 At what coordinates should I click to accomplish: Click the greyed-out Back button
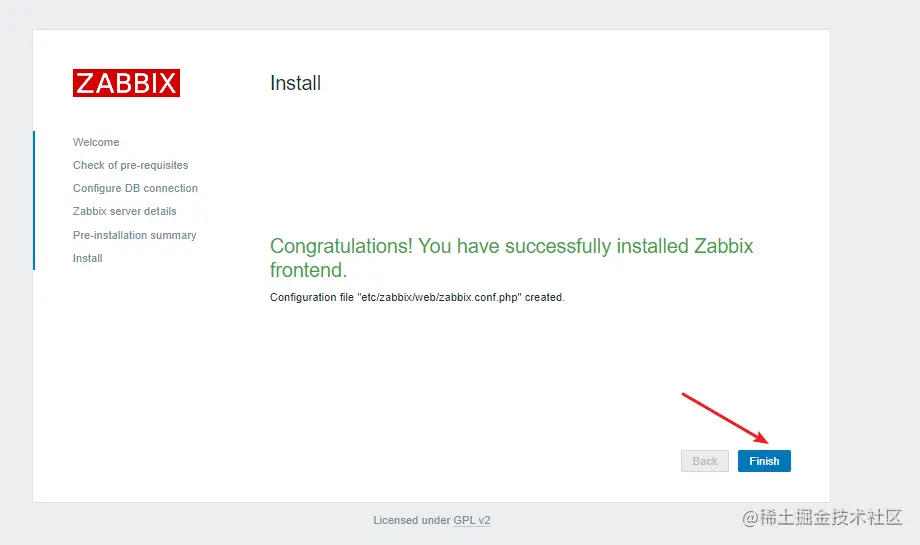705,461
